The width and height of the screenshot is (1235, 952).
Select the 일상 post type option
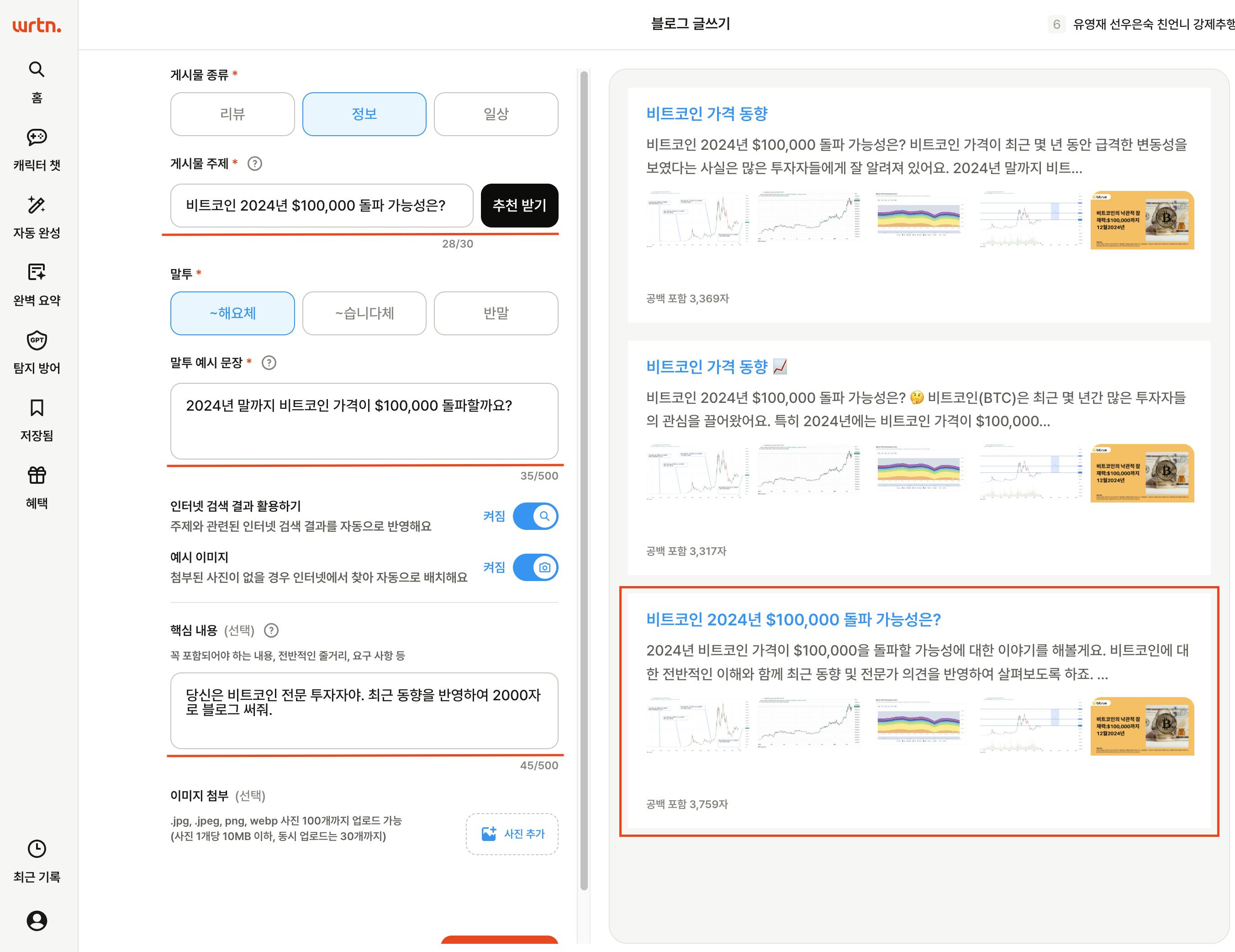(496, 114)
